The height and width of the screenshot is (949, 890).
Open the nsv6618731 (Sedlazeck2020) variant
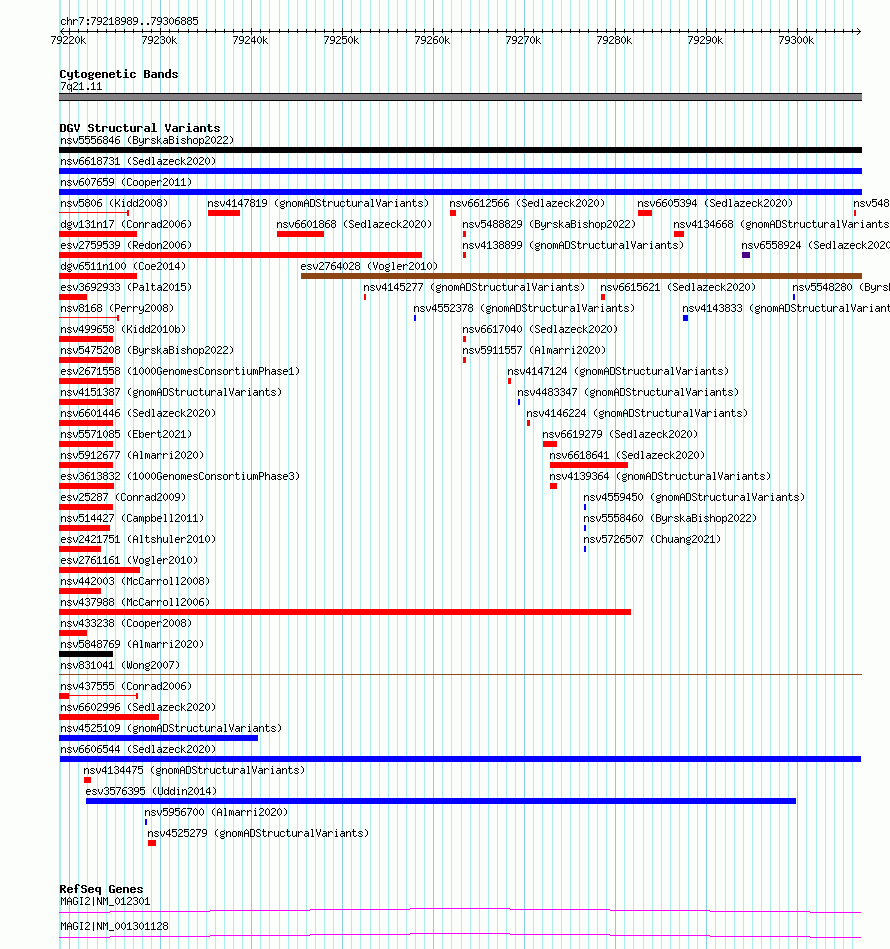point(138,162)
